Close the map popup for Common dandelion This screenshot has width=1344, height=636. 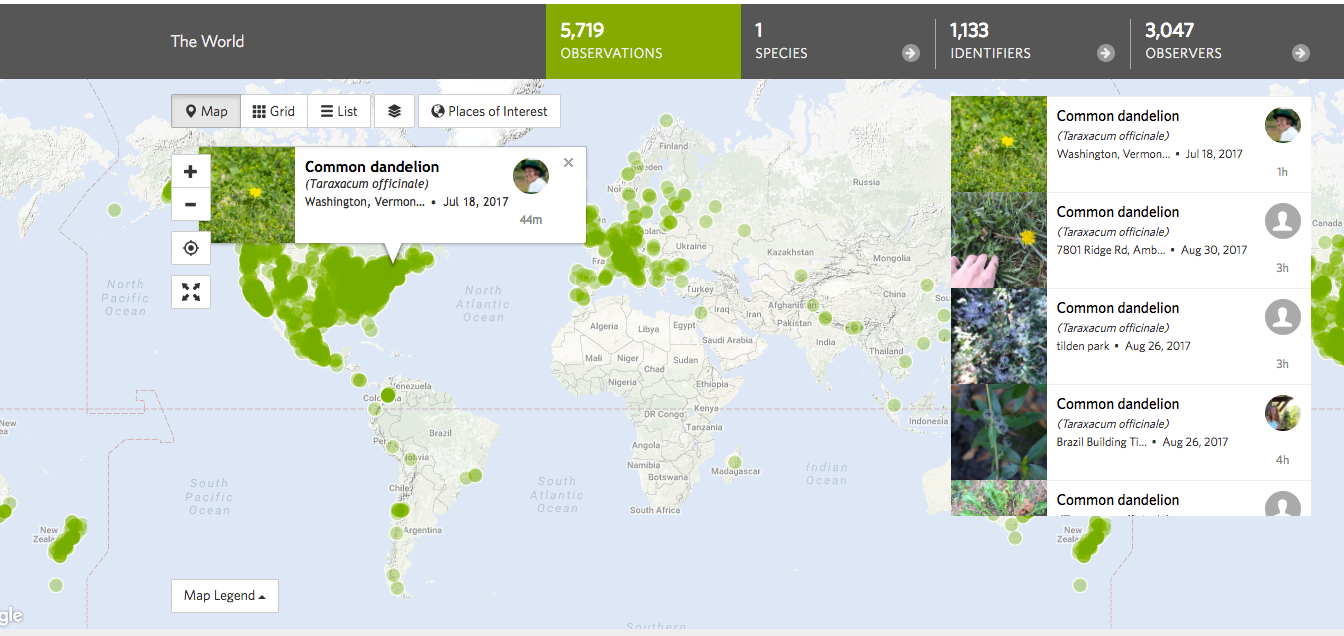[568, 162]
